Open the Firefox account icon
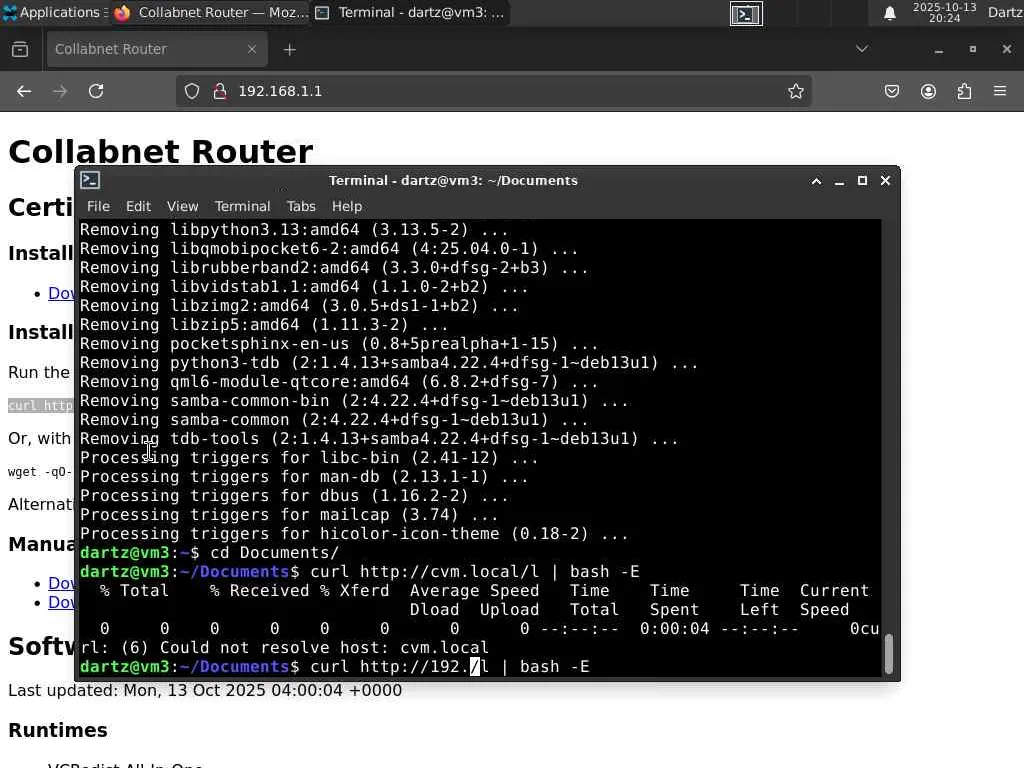 (x=928, y=91)
